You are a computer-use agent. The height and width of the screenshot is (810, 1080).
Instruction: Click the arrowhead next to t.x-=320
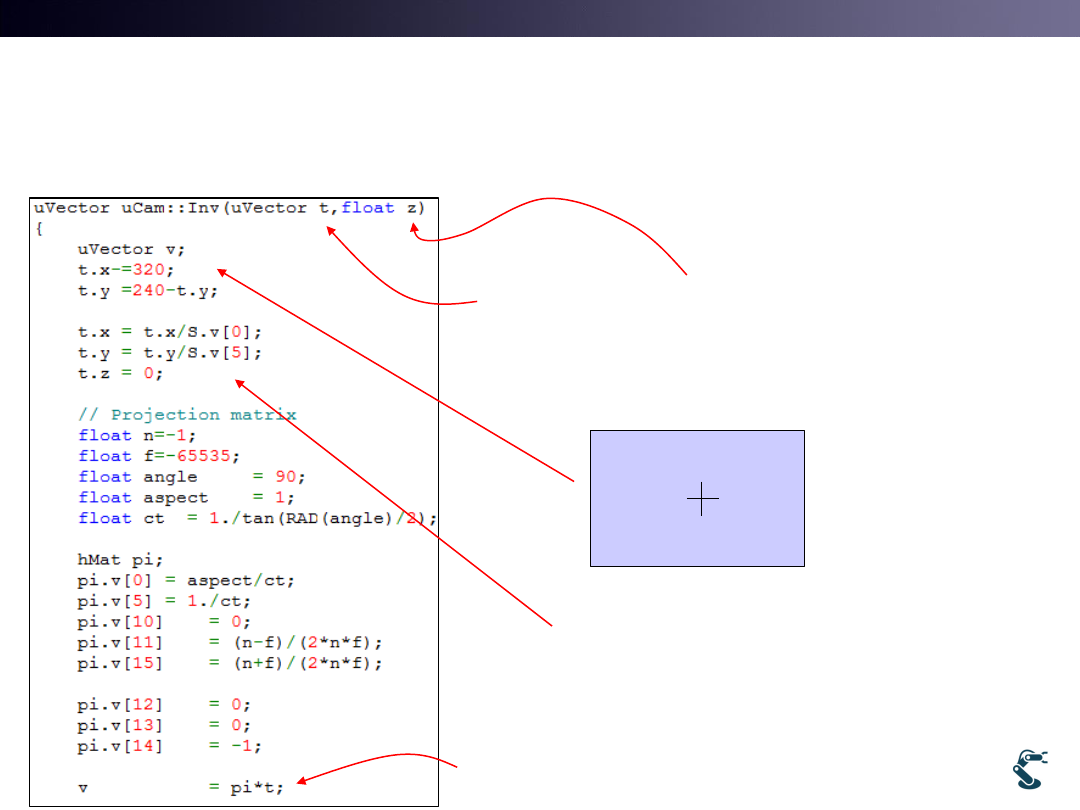pyautogui.click(x=222, y=271)
